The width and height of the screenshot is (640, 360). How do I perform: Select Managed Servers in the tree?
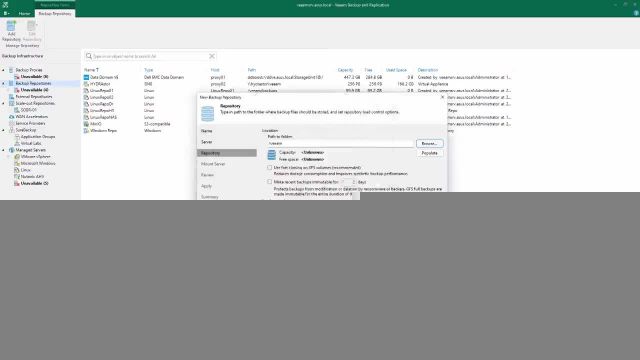31,150
